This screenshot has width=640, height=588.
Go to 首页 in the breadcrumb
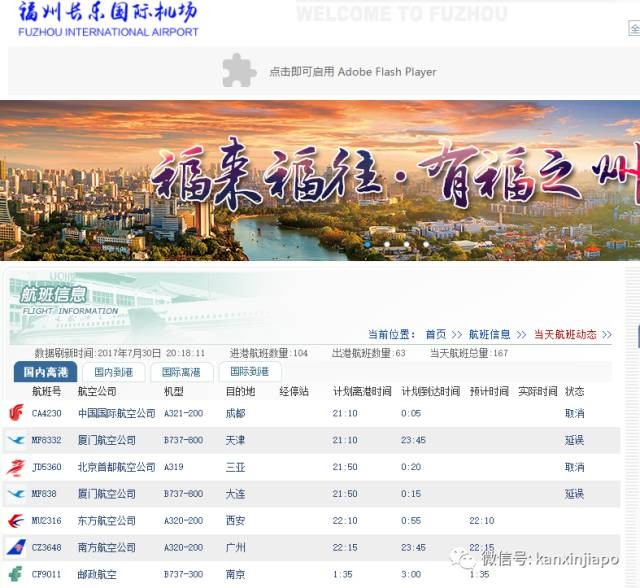coord(435,334)
